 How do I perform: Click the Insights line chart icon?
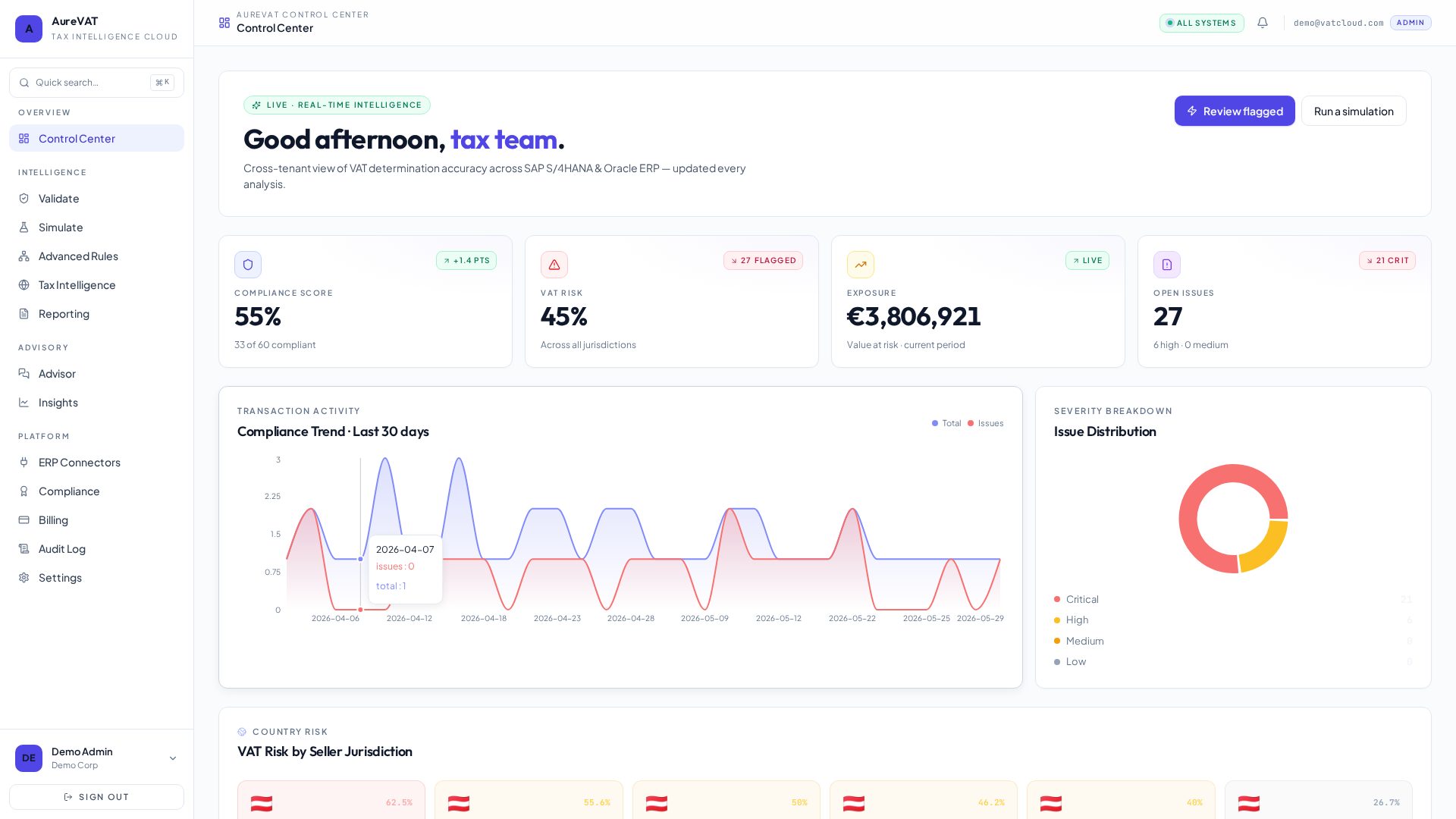[x=24, y=403]
